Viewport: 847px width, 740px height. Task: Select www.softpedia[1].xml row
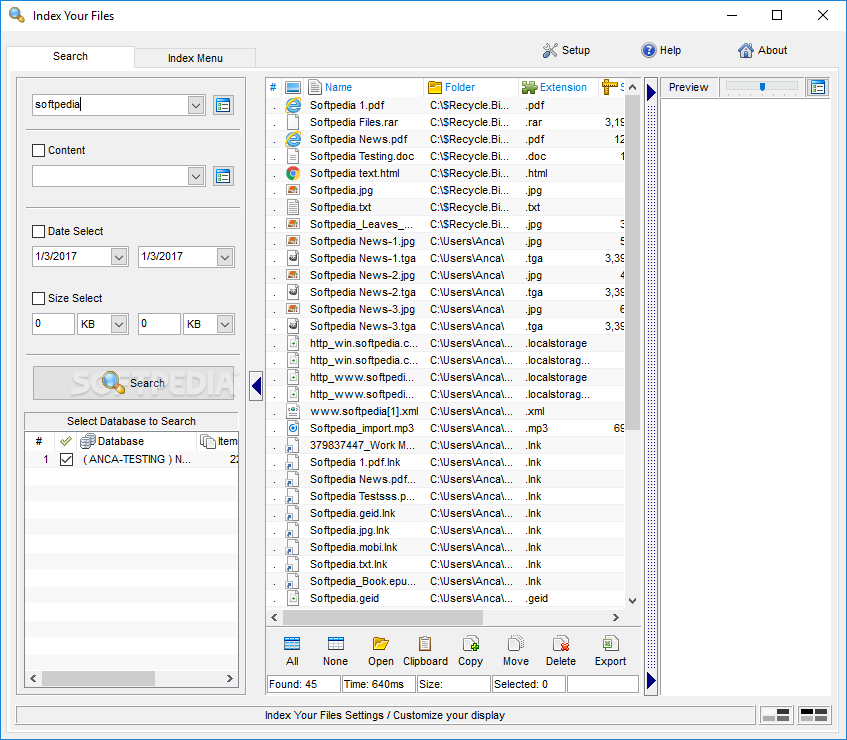[446, 412]
